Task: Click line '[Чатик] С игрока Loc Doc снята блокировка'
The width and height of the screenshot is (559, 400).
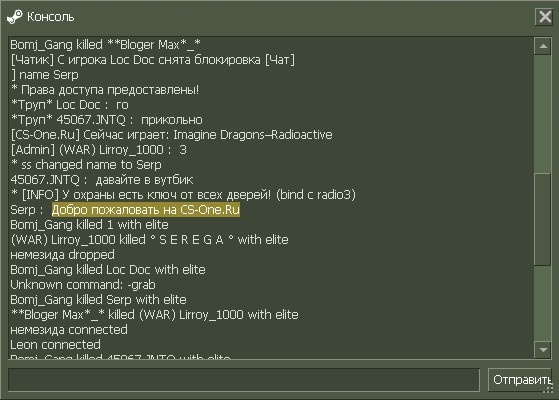Action: (153, 60)
